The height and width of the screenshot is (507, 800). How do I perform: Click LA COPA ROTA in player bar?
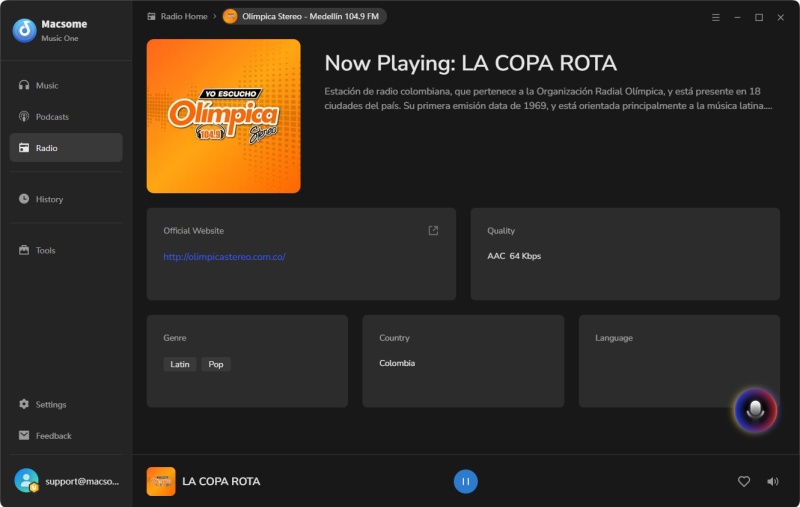pyautogui.click(x=221, y=481)
